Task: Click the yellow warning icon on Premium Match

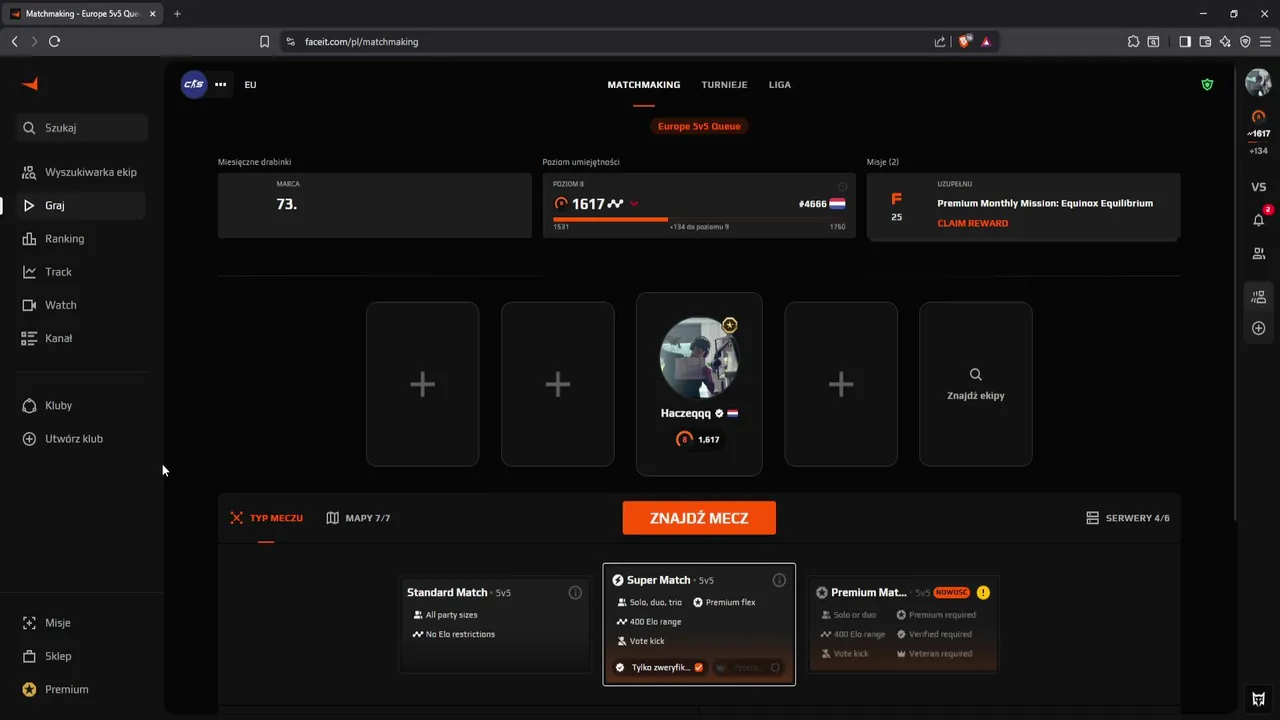Action: [x=983, y=592]
